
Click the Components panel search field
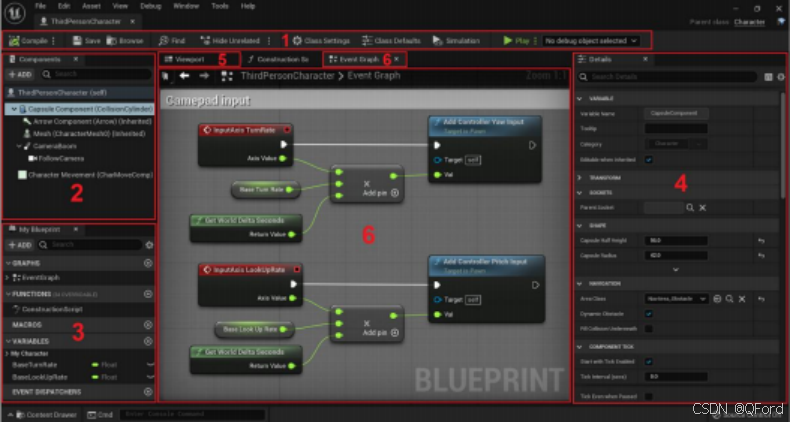(x=96, y=75)
